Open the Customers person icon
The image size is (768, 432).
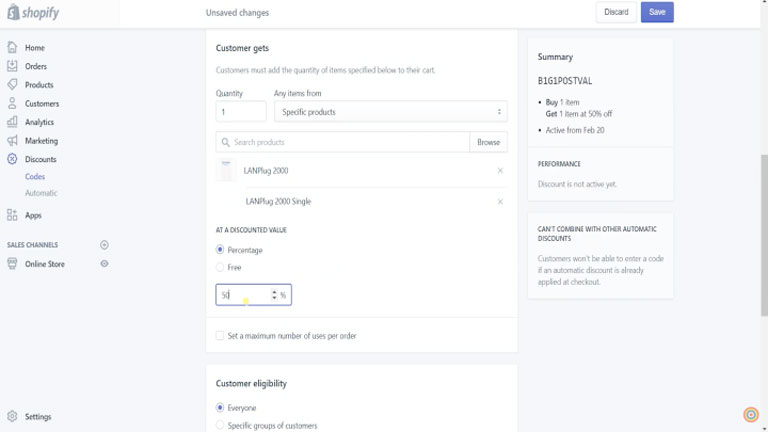click(x=12, y=103)
